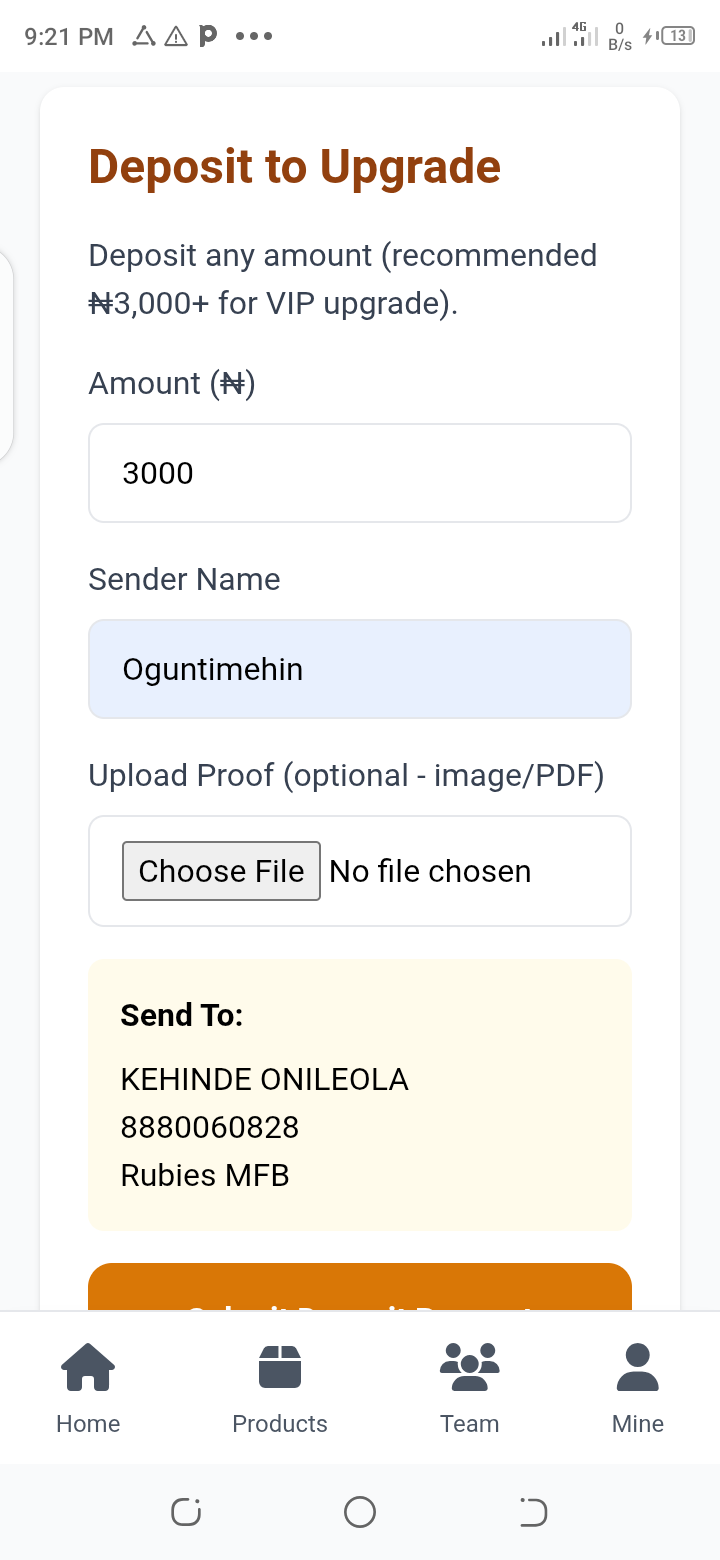Click the Sender Name field with Oguntimehin
This screenshot has width=720, height=1560.
click(360, 669)
